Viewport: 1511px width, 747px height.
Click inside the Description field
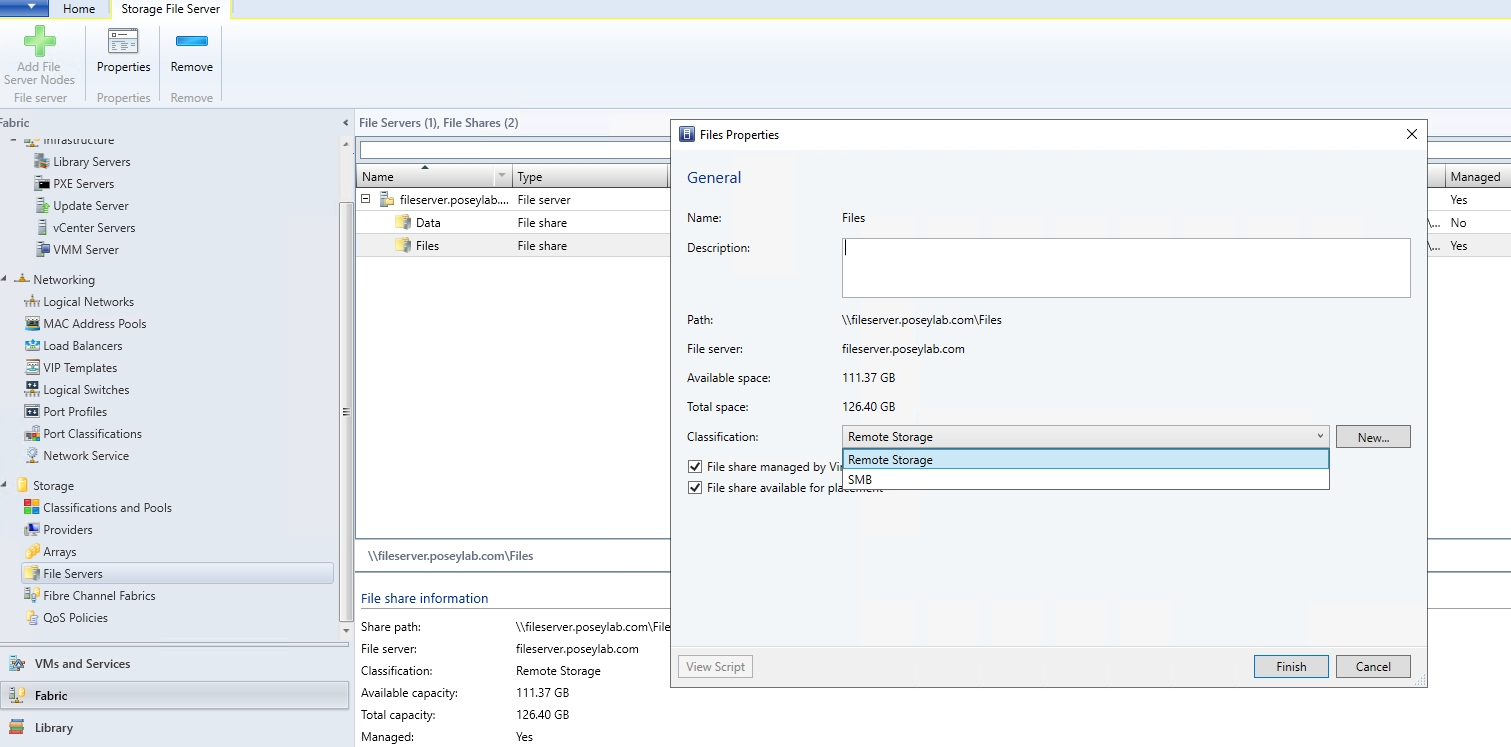pyautogui.click(x=1125, y=267)
